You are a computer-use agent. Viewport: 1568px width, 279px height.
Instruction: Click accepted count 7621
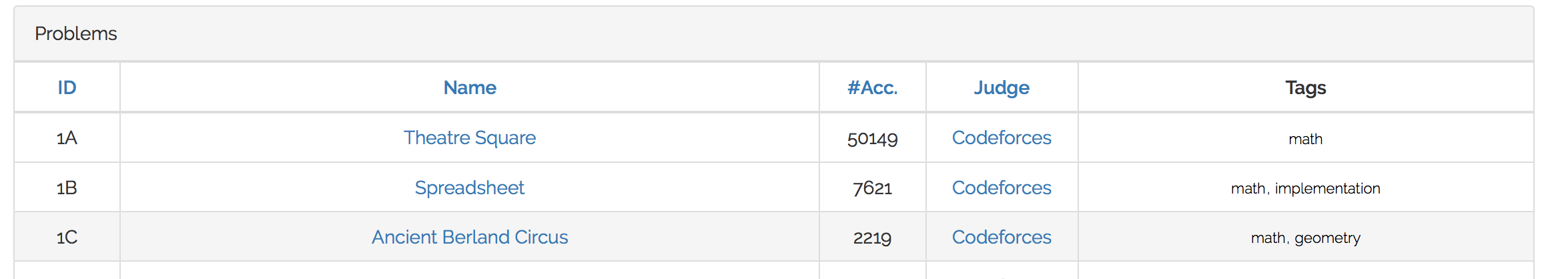pyautogui.click(x=872, y=188)
